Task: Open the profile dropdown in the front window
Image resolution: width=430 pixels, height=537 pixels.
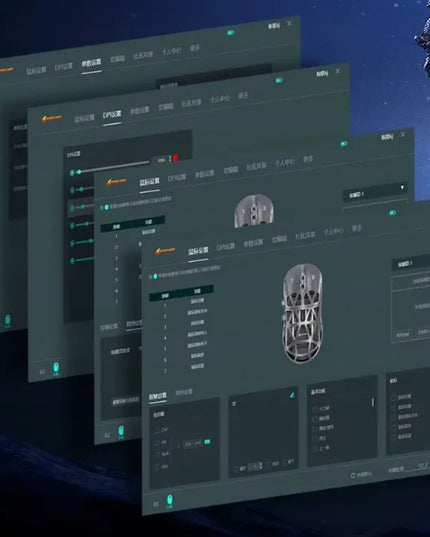Action: (411, 263)
